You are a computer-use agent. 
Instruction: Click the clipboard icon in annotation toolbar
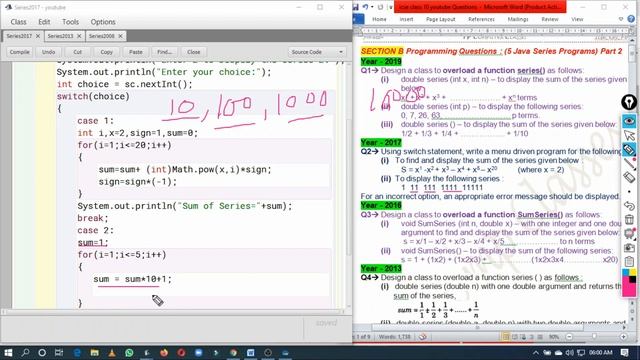coord(629,261)
